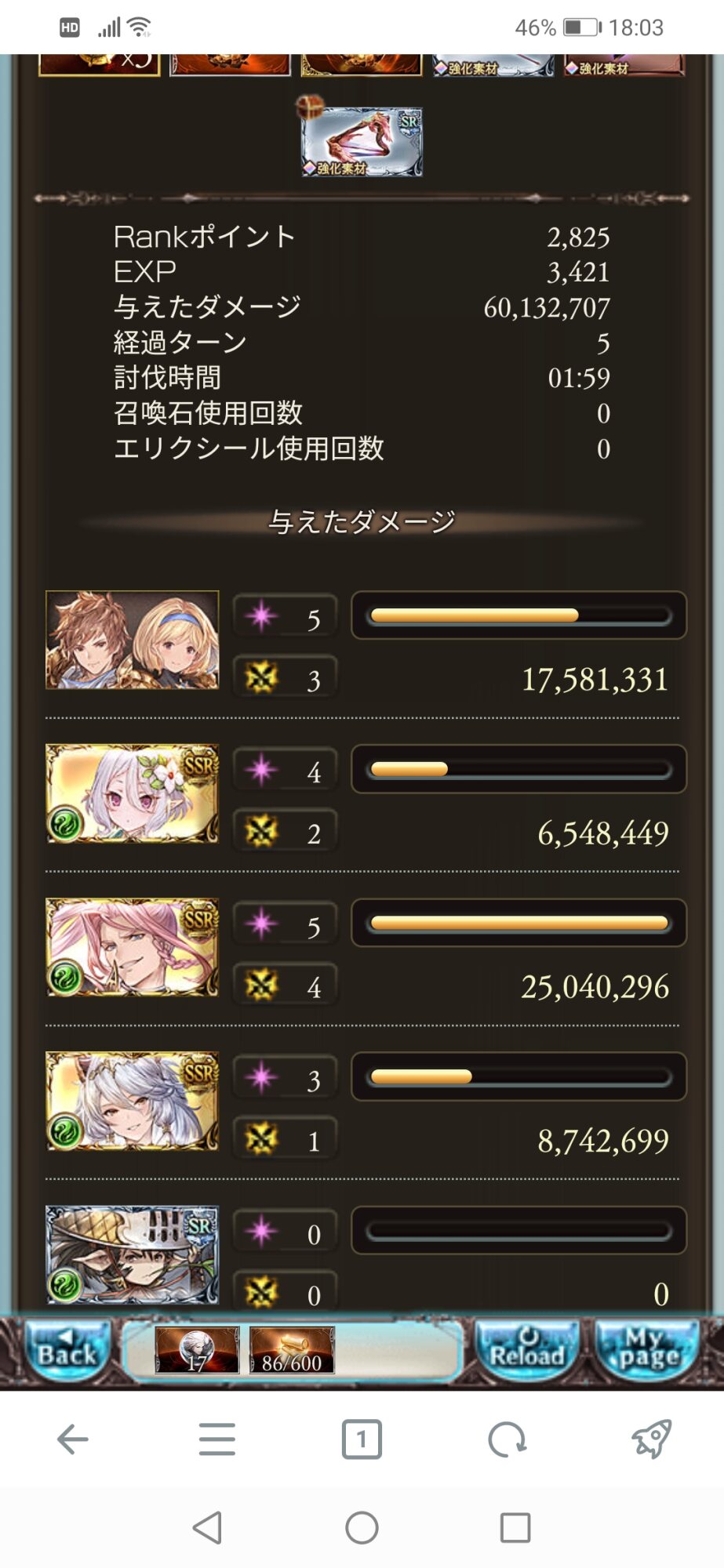The image size is (724, 1568).
Task: Tap the browser rocket boost icon
Action: click(652, 1439)
